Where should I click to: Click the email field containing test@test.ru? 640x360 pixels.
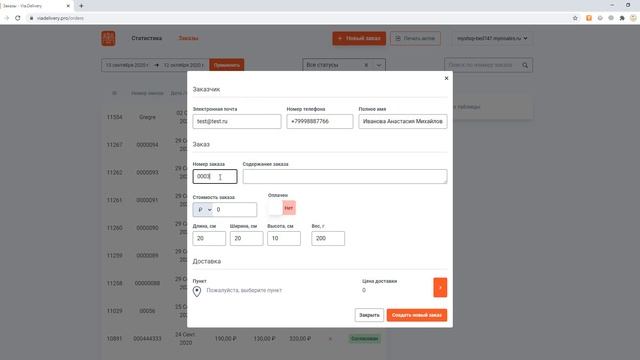point(237,121)
